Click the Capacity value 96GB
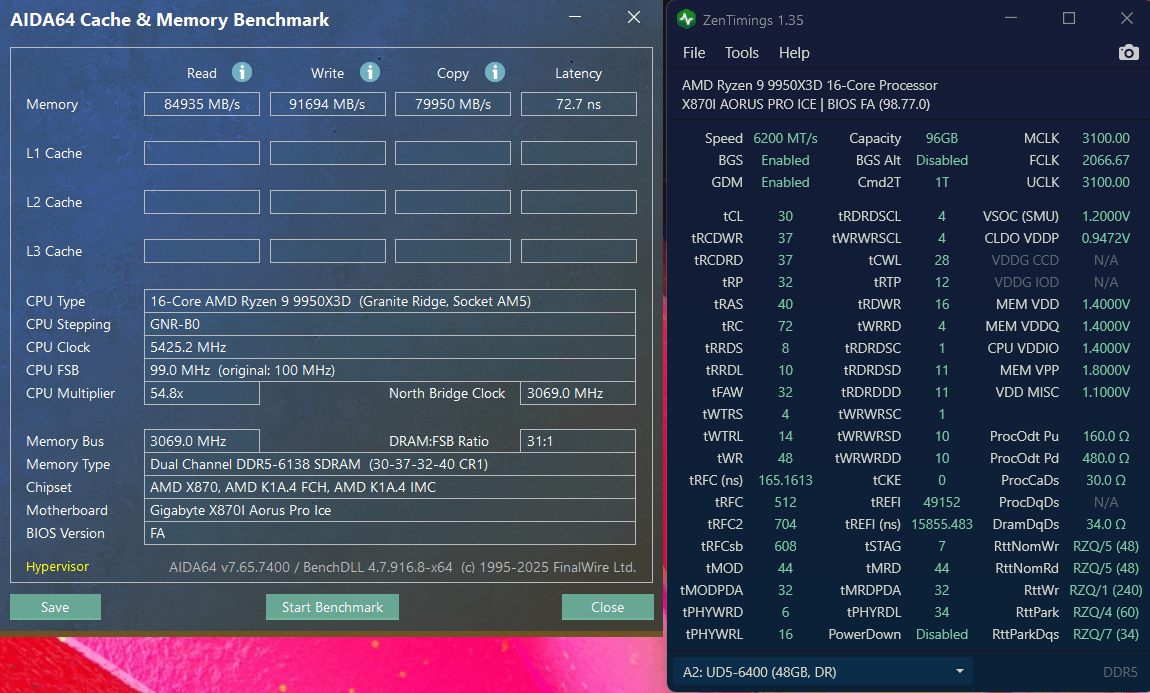Viewport: 1150px width, 693px height. click(942, 139)
